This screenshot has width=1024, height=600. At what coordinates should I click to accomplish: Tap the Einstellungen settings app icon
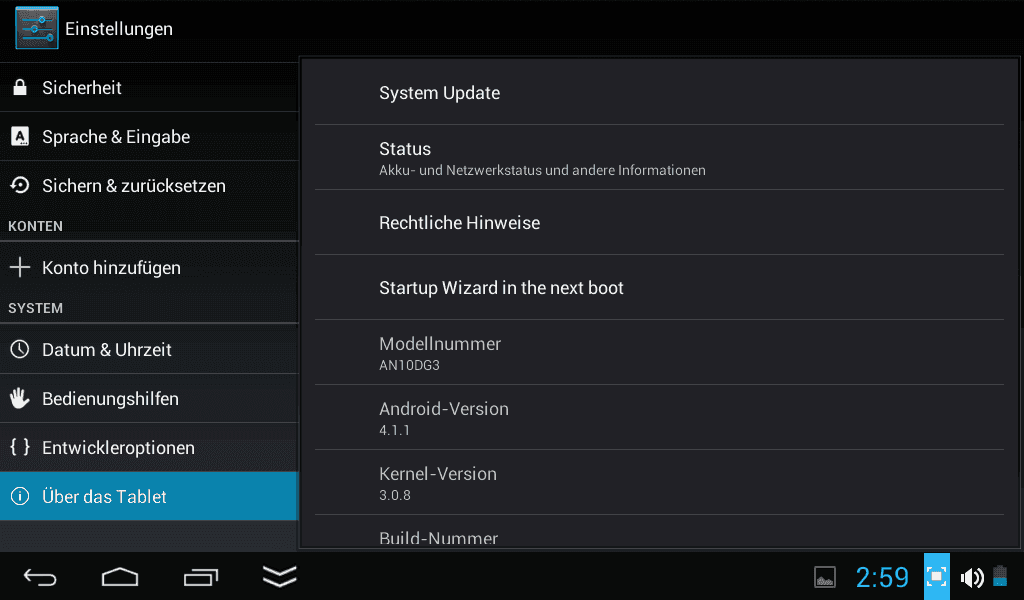tap(37, 28)
